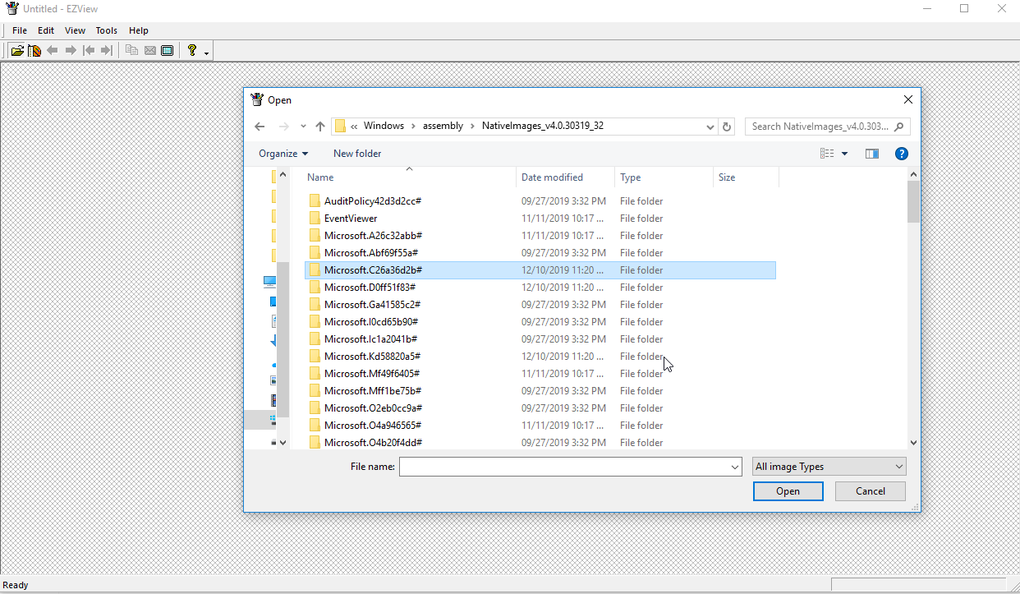
Task: Select the NativeImages_v4.0.30319_32 breadcrumb
Action: pos(543,126)
